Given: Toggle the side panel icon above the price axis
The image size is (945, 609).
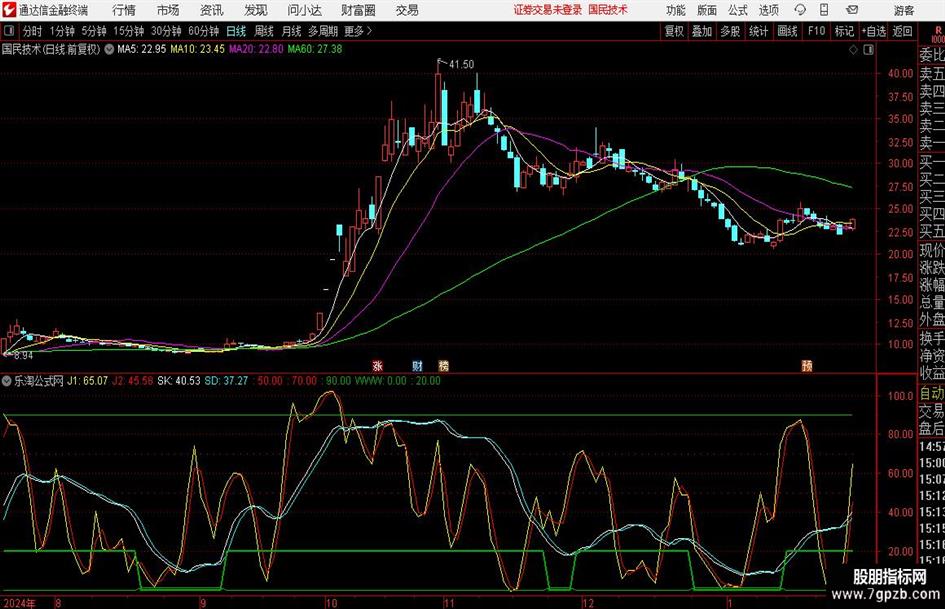Looking at the screenshot, I should 868,50.
